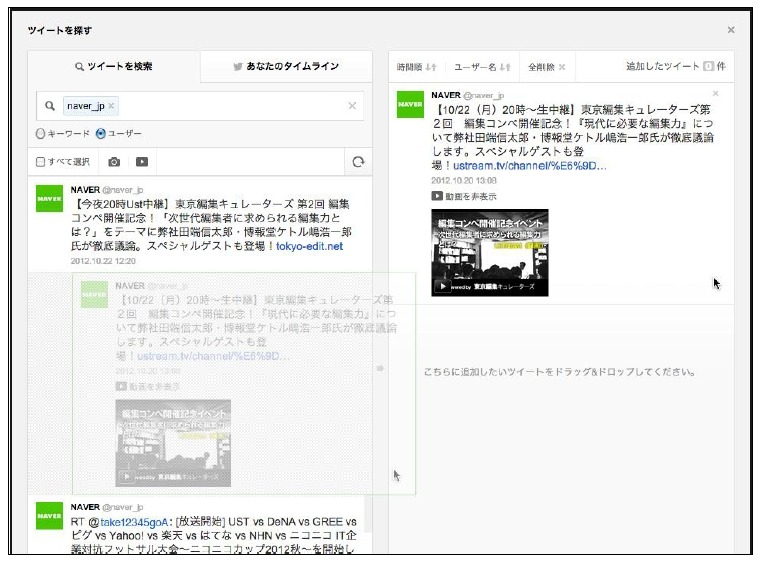The image size is (762, 568).
Task: Open the ustream.tv link in added tweet
Action: click(530, 166)
